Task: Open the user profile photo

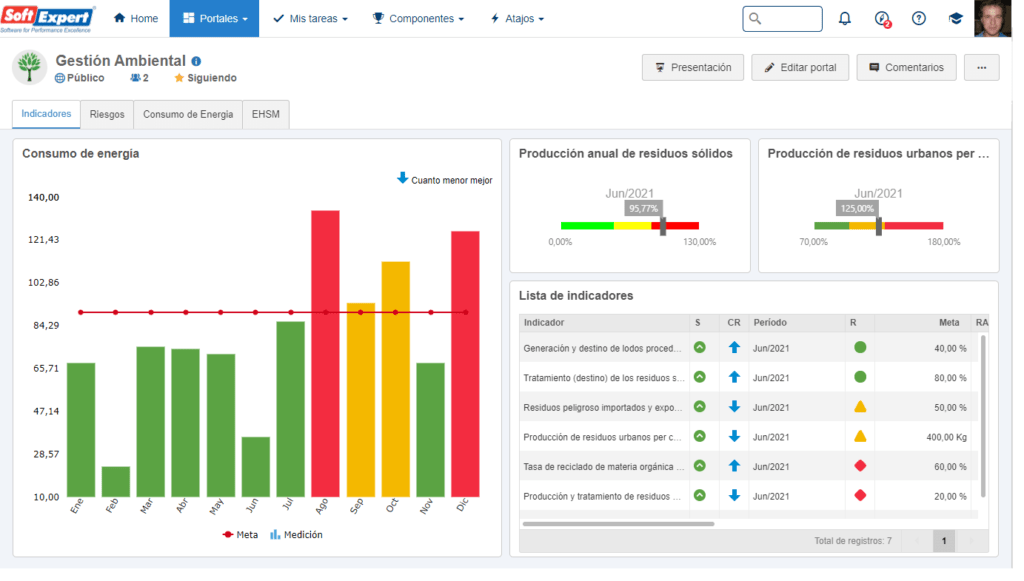Action: (992, 18)
